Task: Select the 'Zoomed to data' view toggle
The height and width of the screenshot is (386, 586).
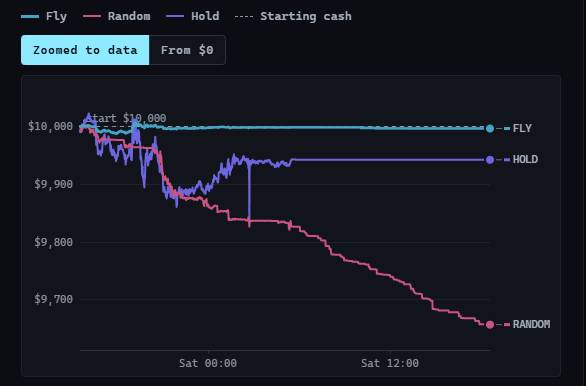Action: (x=85, y=50)
